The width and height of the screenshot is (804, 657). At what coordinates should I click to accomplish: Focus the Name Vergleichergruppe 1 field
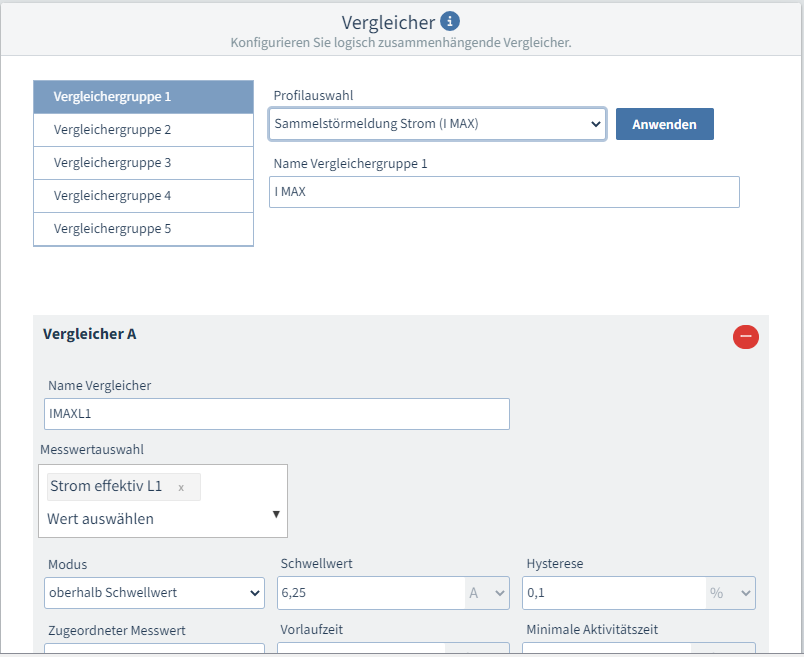click(x=504, y=192)
